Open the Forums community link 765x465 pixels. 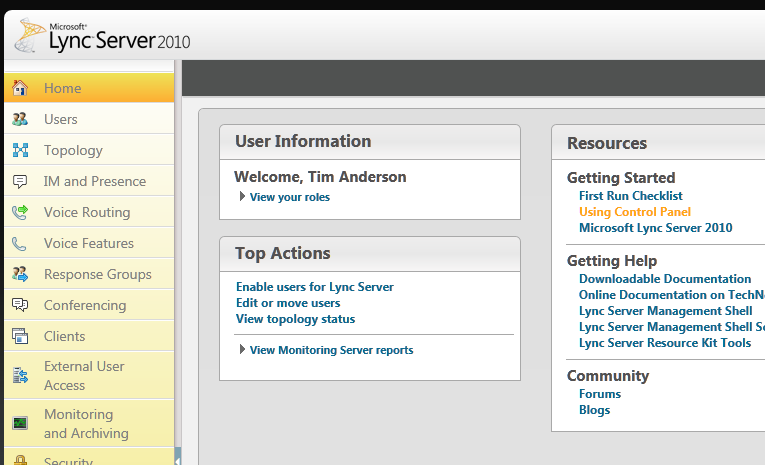(x=600, y=394)
